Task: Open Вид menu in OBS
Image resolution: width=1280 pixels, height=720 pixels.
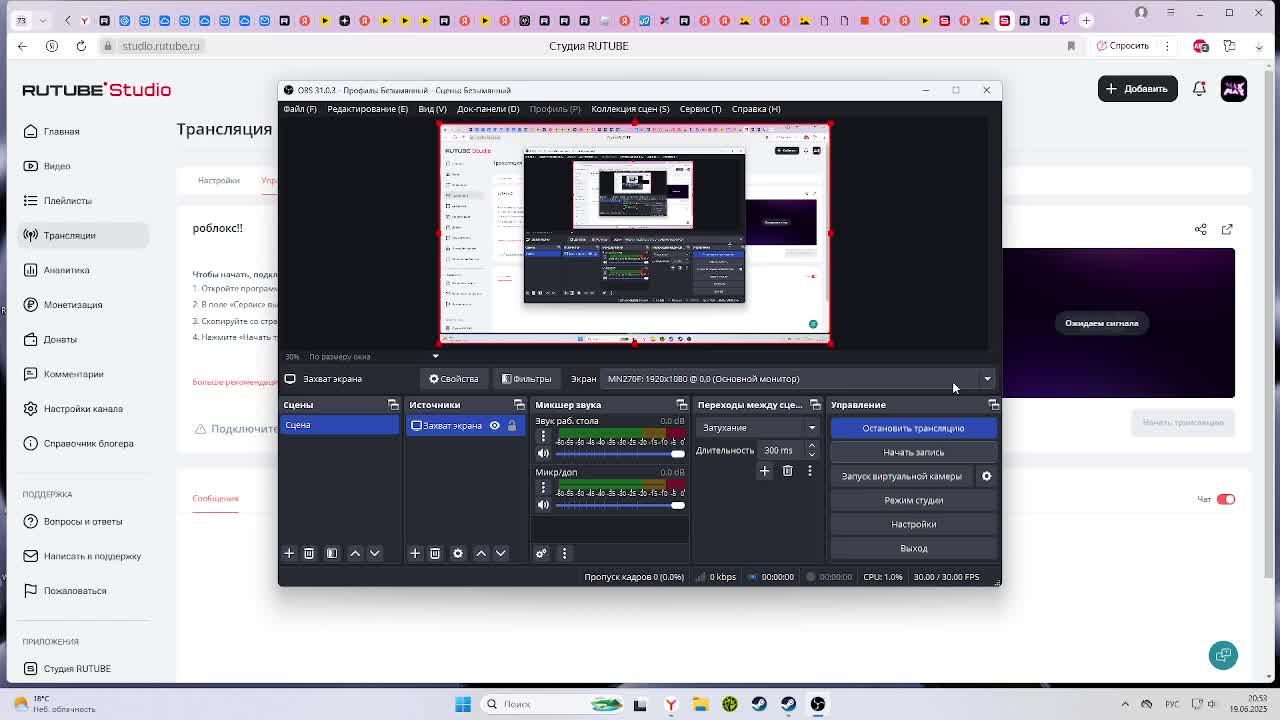Action: pyautogui.click(x=432, y=109)
